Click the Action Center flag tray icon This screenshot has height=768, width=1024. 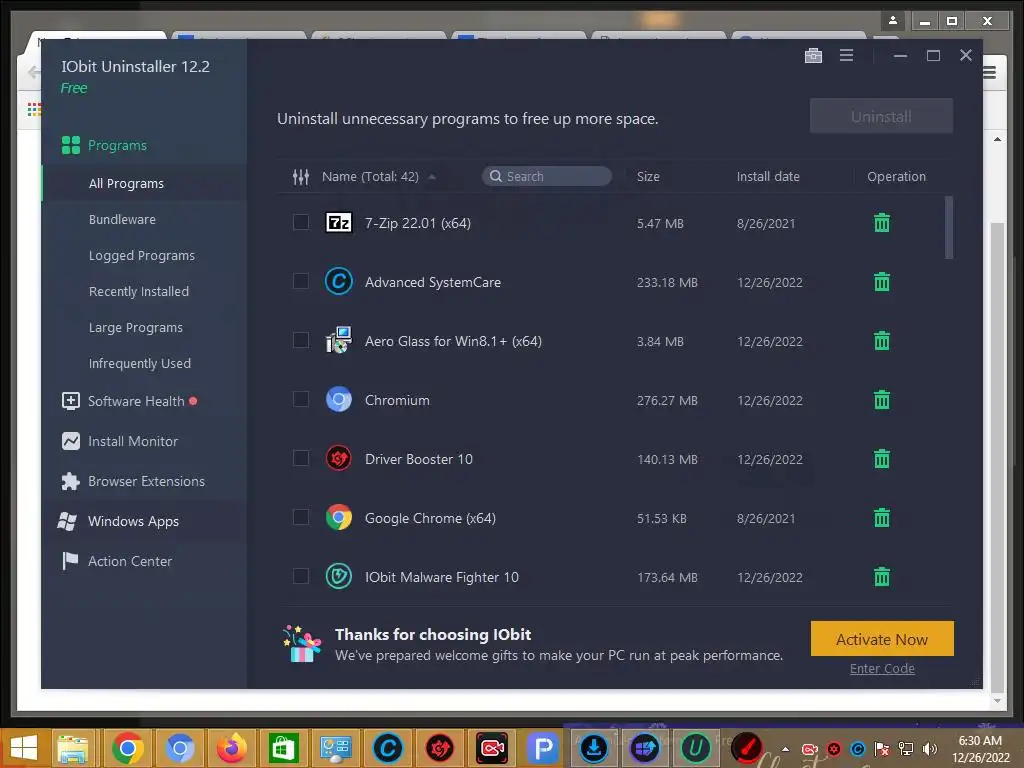coord(882,749)
